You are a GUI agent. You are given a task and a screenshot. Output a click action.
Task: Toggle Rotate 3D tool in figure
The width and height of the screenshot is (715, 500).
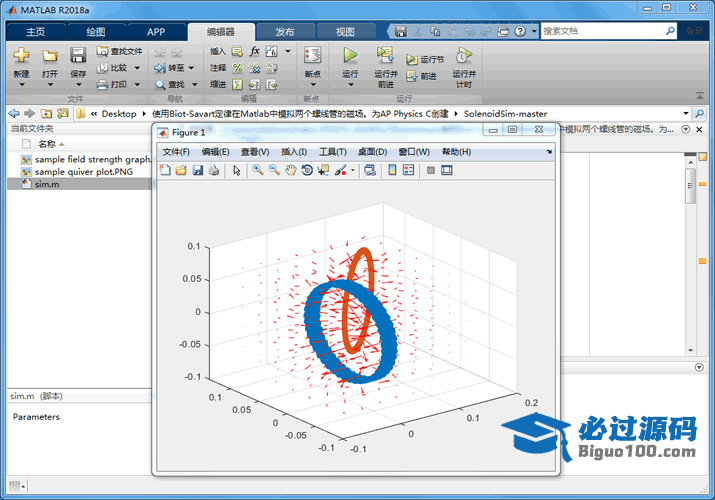pos(307,170)
